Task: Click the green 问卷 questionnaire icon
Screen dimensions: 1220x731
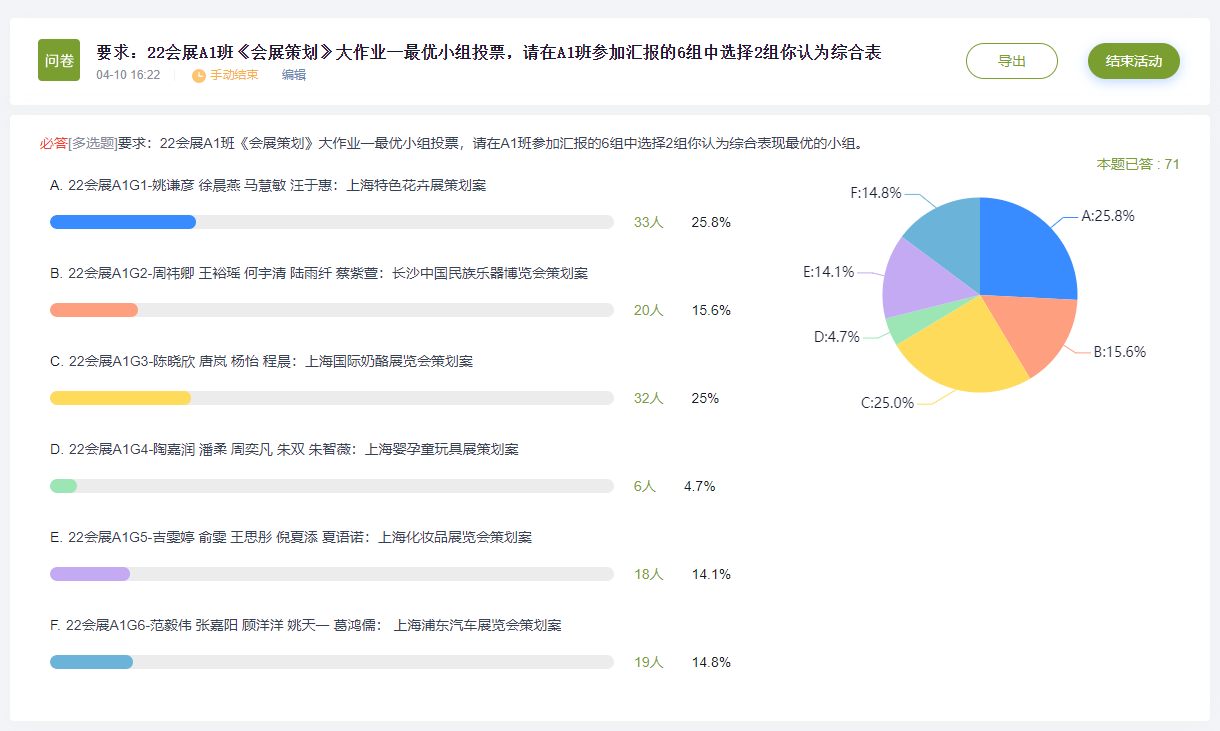Action: (x=59, y=60)
